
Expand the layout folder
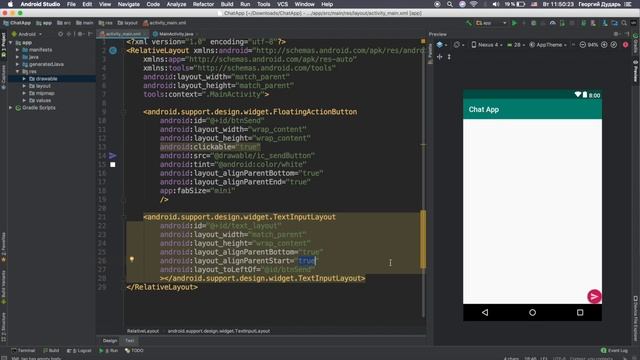(24, 86)
